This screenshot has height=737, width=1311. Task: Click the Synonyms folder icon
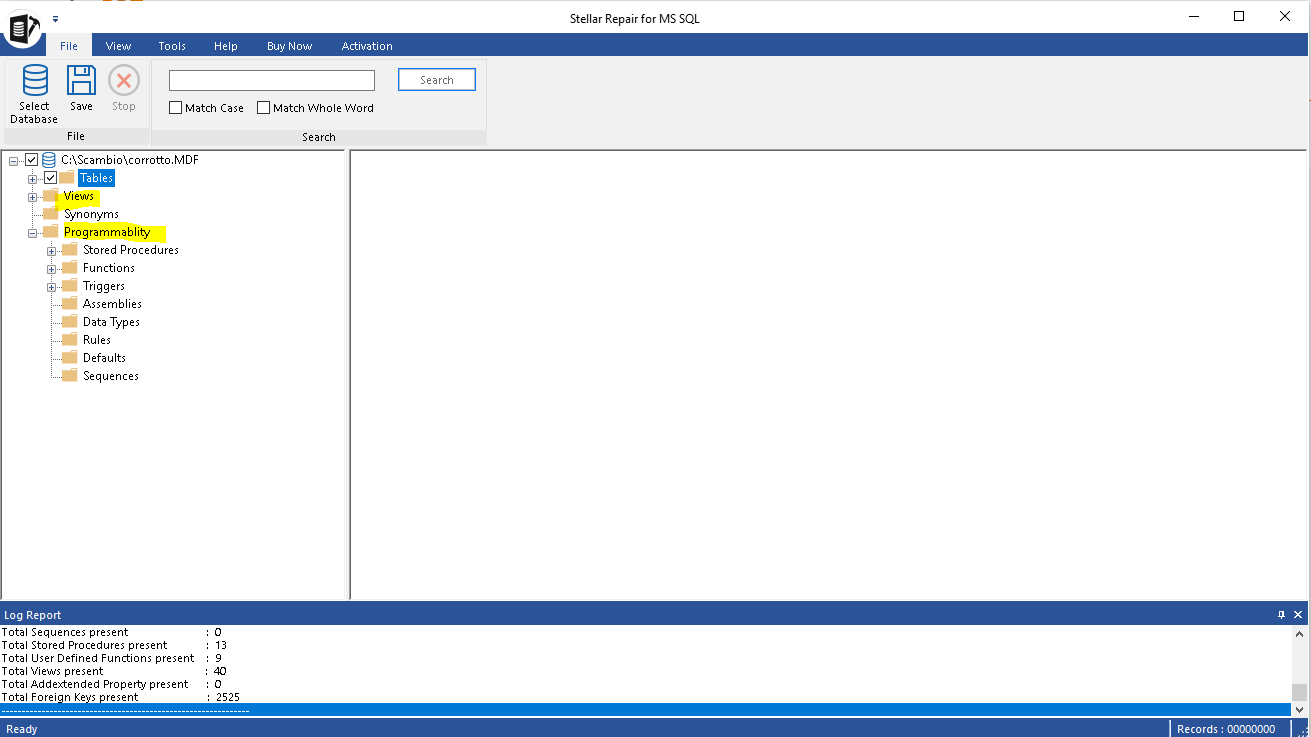[x=50, y=214]
